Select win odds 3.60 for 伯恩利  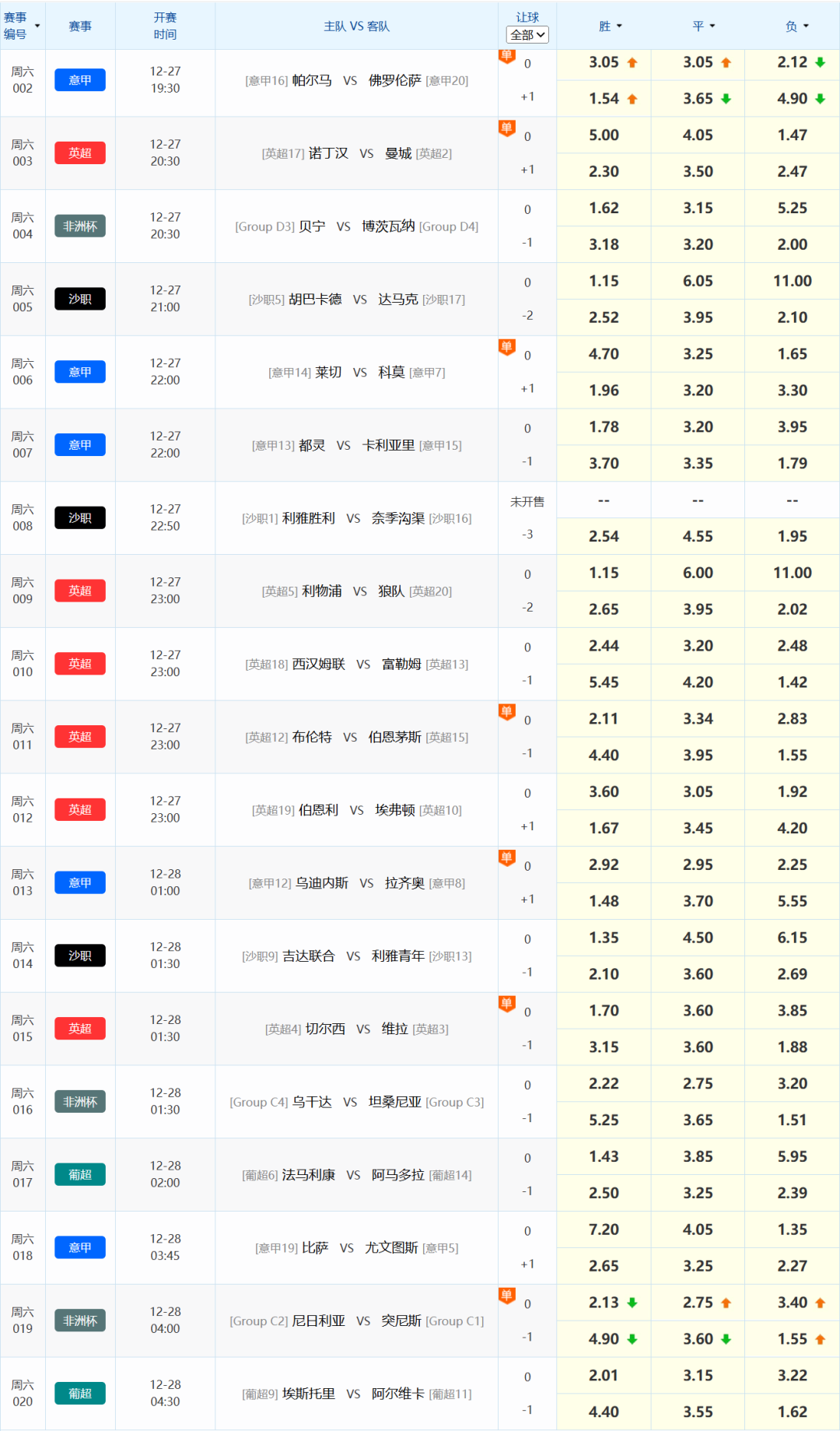click(x=604, y=792)
